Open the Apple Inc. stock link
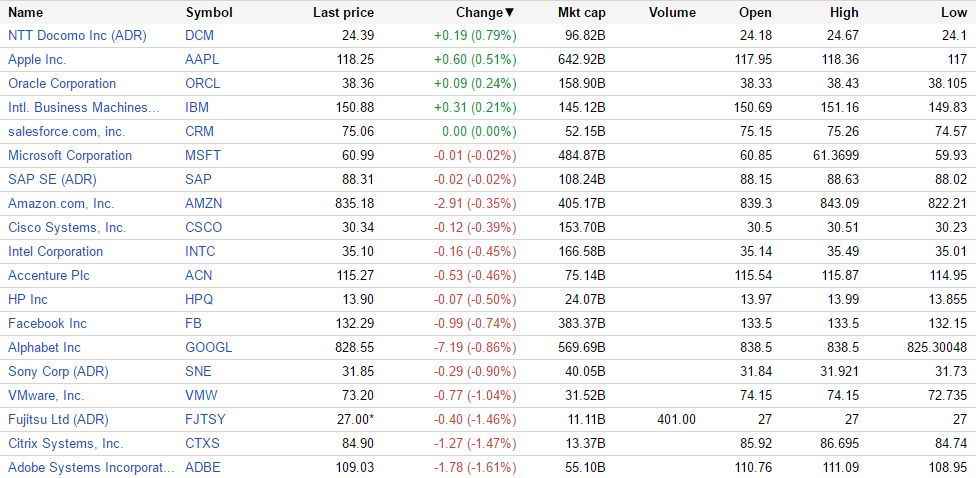976x478 pixels. (37, 59)
